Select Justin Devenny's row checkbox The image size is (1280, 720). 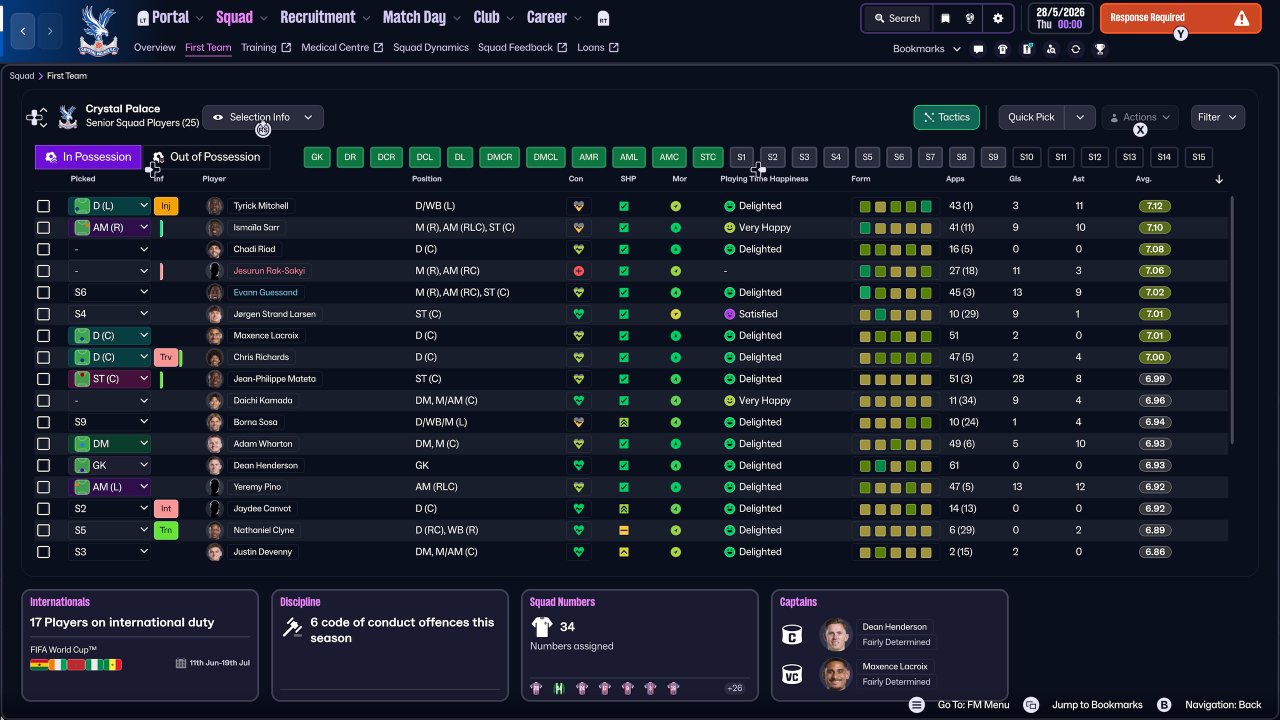pos(43,552)
